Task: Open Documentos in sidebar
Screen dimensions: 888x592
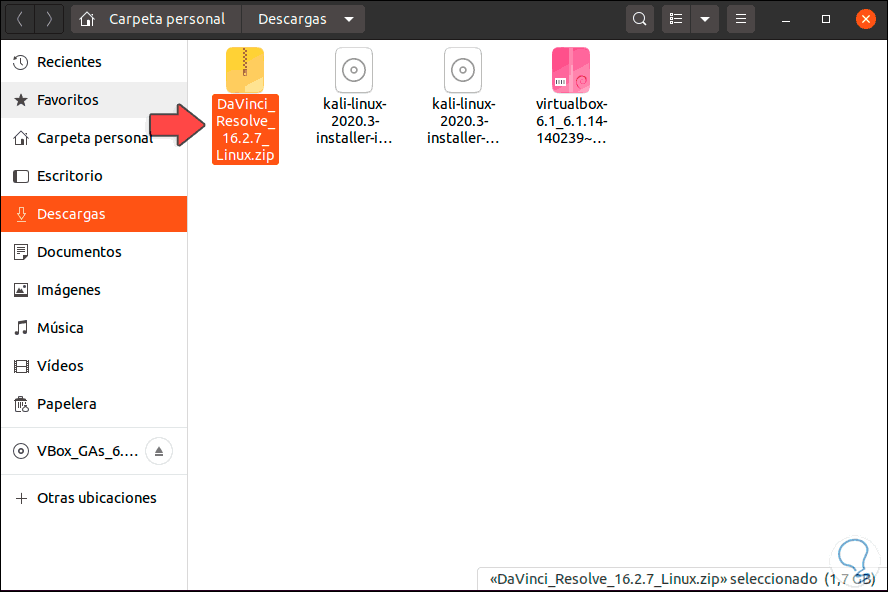Action: 94,252
